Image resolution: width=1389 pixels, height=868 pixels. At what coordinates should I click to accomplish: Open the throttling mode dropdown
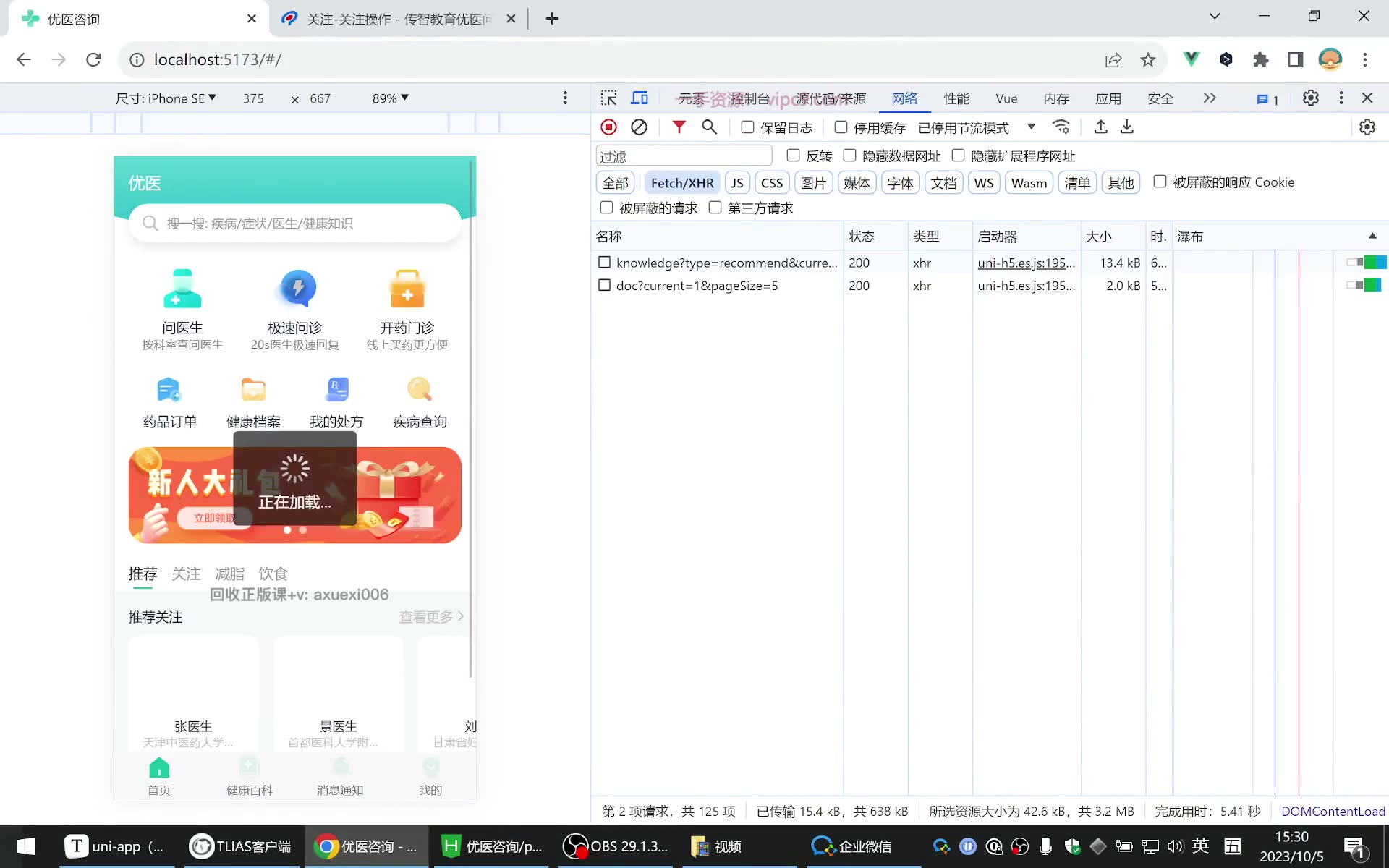[977, 128]
